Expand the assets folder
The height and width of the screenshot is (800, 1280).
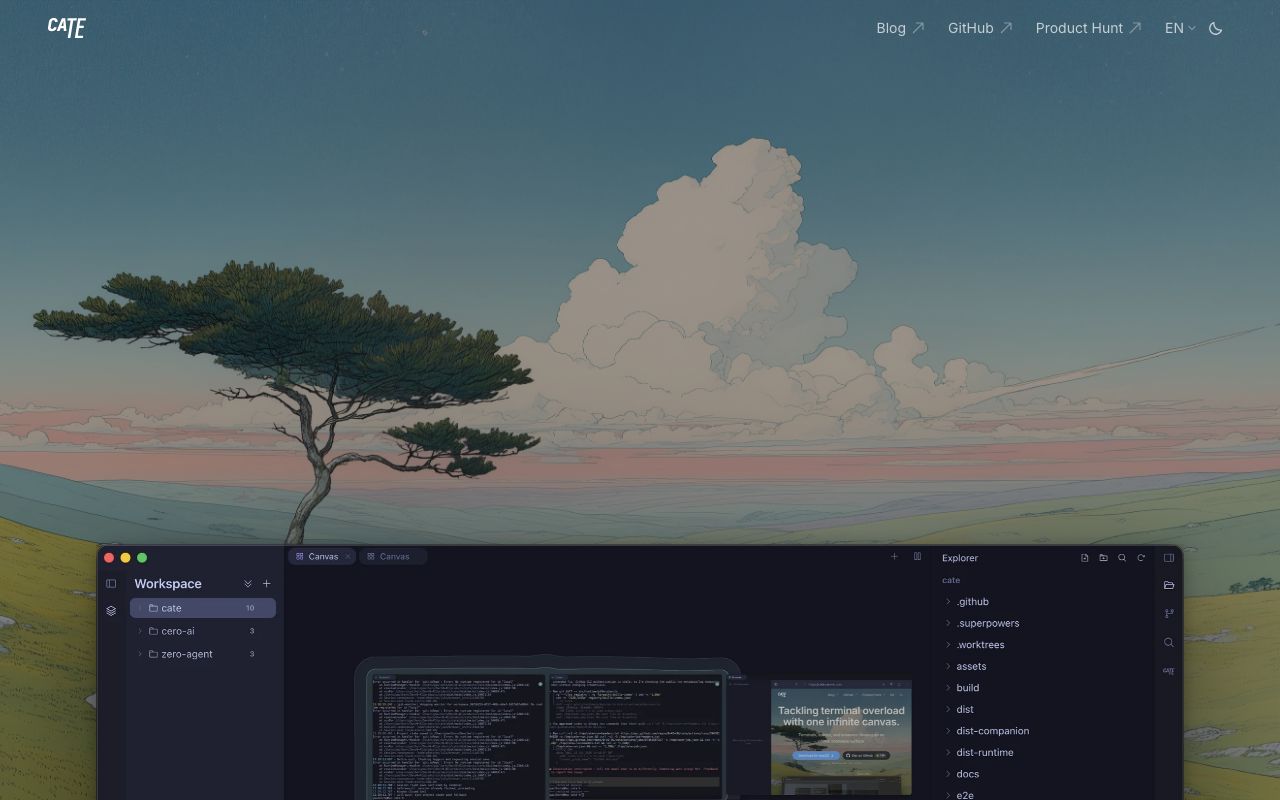pyautogui.click(x=948, y=666)
